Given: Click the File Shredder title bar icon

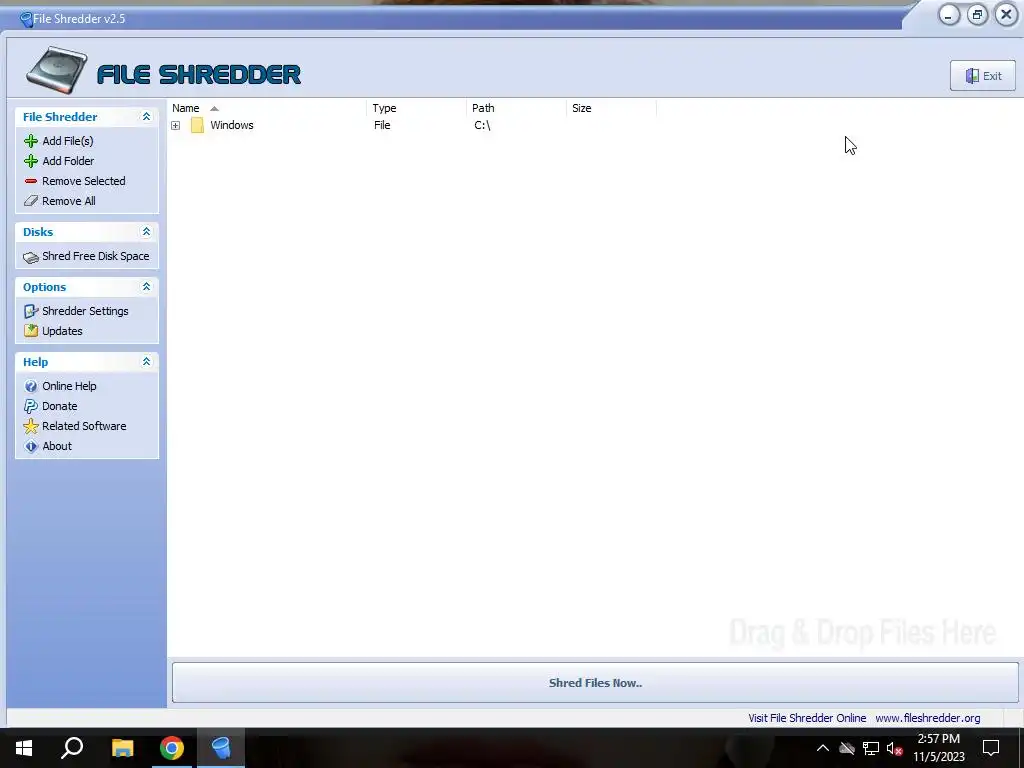Looking at the screenshot, I should pyautogui.click(x=26, y=20).
